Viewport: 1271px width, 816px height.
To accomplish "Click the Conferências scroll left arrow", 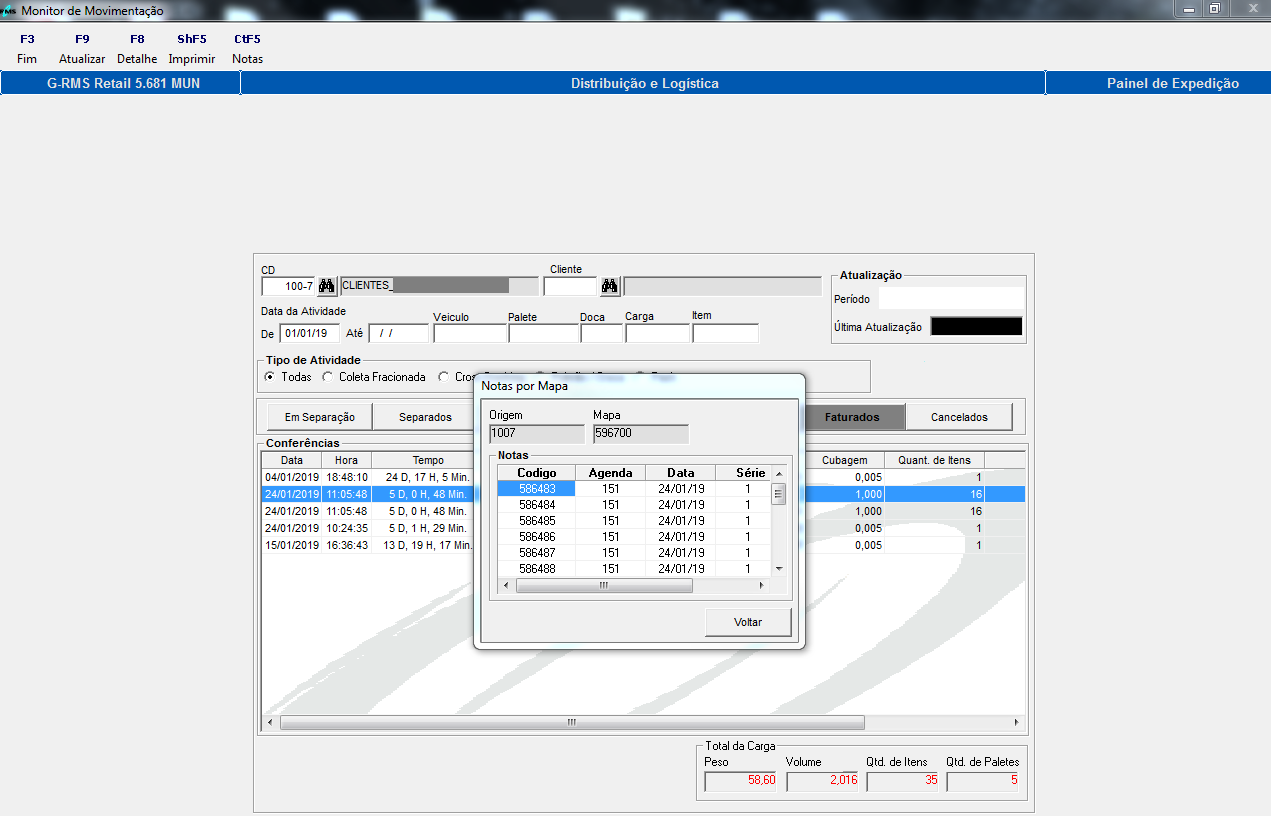I will [x=269, y=722].
